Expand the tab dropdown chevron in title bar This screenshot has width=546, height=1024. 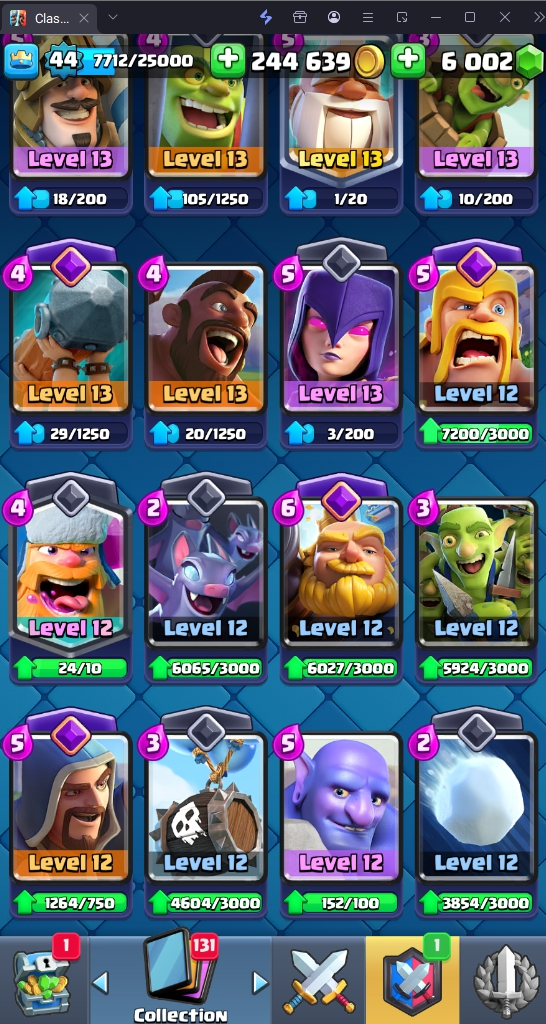pos(113,18)
